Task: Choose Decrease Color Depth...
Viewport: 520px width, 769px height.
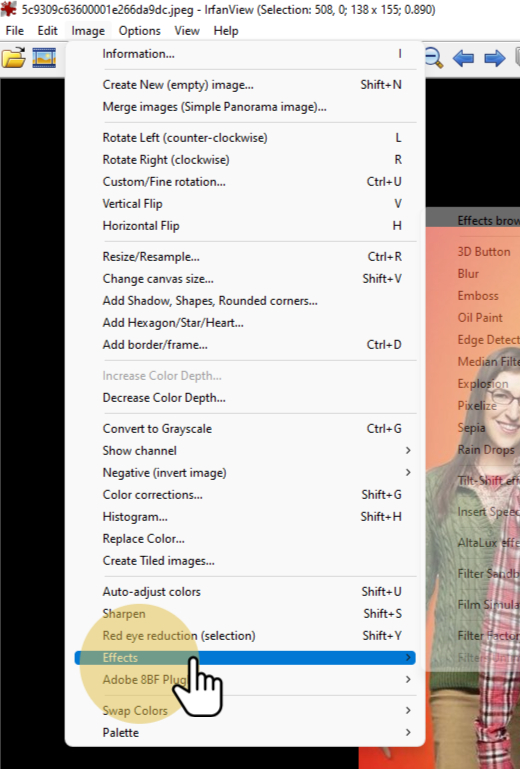Action: pyautogui.click(x=245, y=398)
